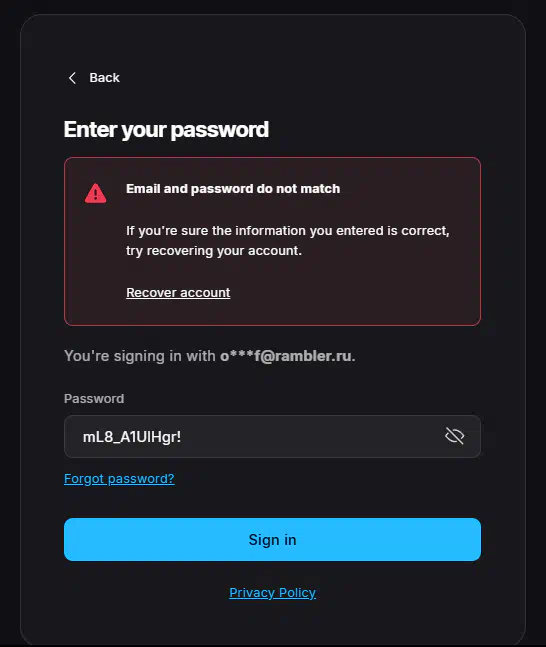The image size is (546, 647).
Task: Click the 'Email and password do not match' title
Action: tap(233, 189)
